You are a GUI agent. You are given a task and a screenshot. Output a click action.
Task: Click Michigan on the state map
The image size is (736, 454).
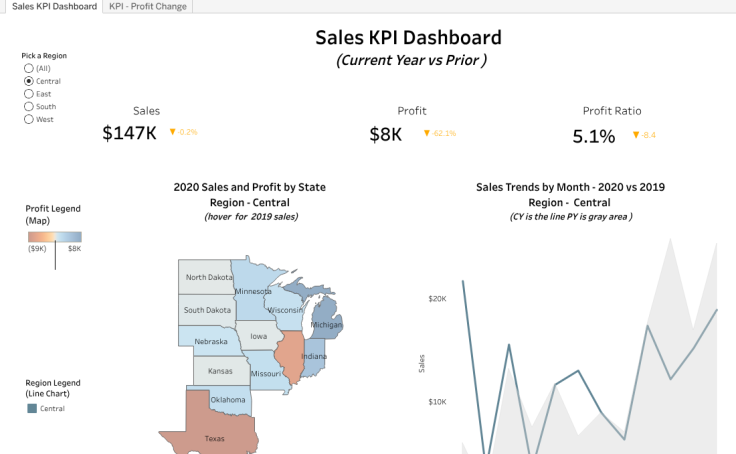[x=327, y=324]
